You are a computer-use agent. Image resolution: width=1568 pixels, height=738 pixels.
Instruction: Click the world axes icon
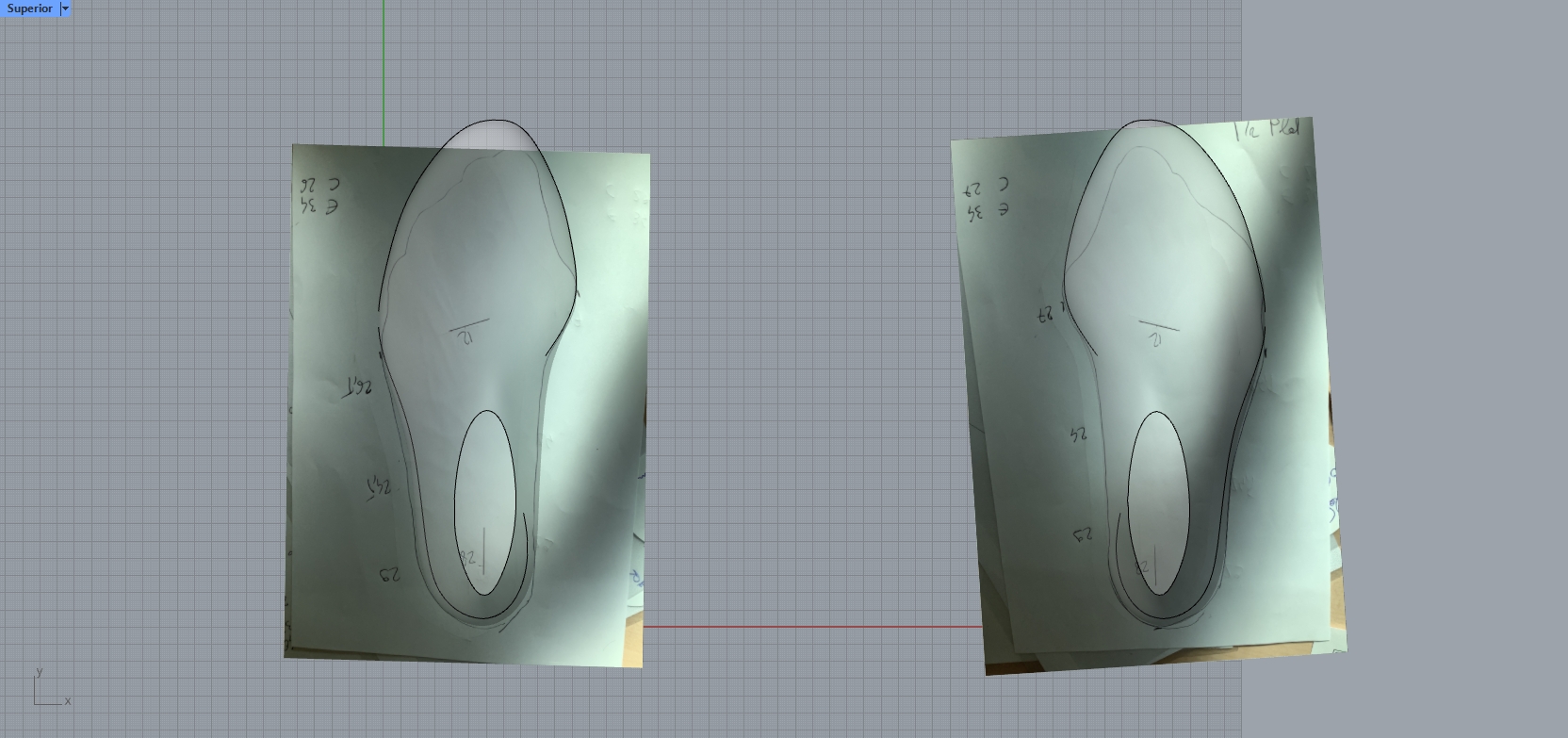[49, 690]
